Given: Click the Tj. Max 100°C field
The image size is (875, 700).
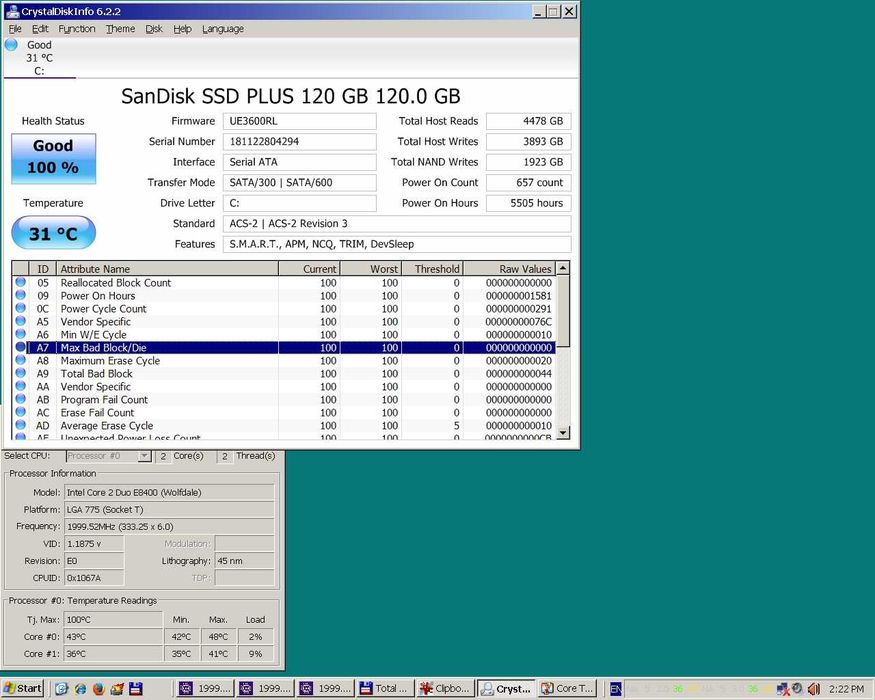Looking at the screenshot, I should pyautogui.click(x=113, y=620).
